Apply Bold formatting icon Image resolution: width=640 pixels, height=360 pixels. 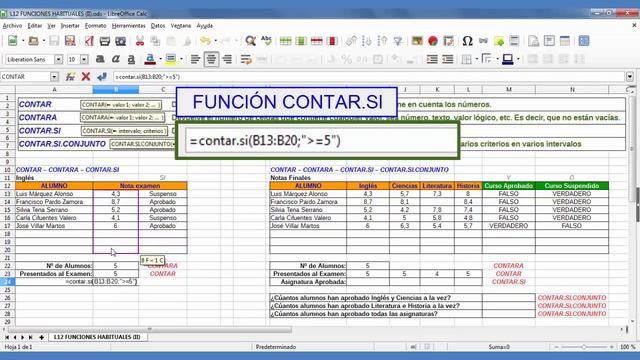click(100, 60)
